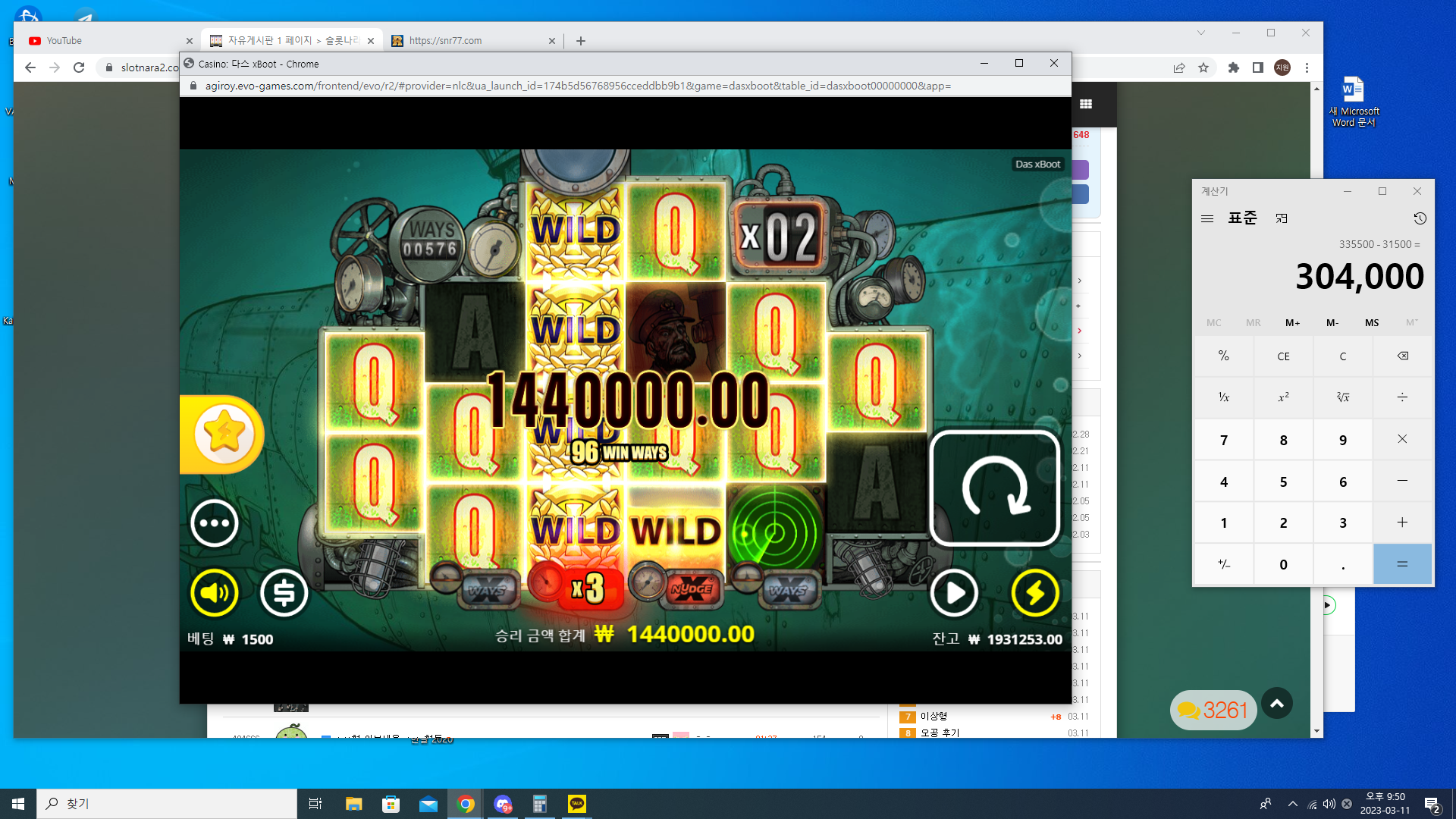
Task: Reload the slotnara2 page
Action: (79, 67)
